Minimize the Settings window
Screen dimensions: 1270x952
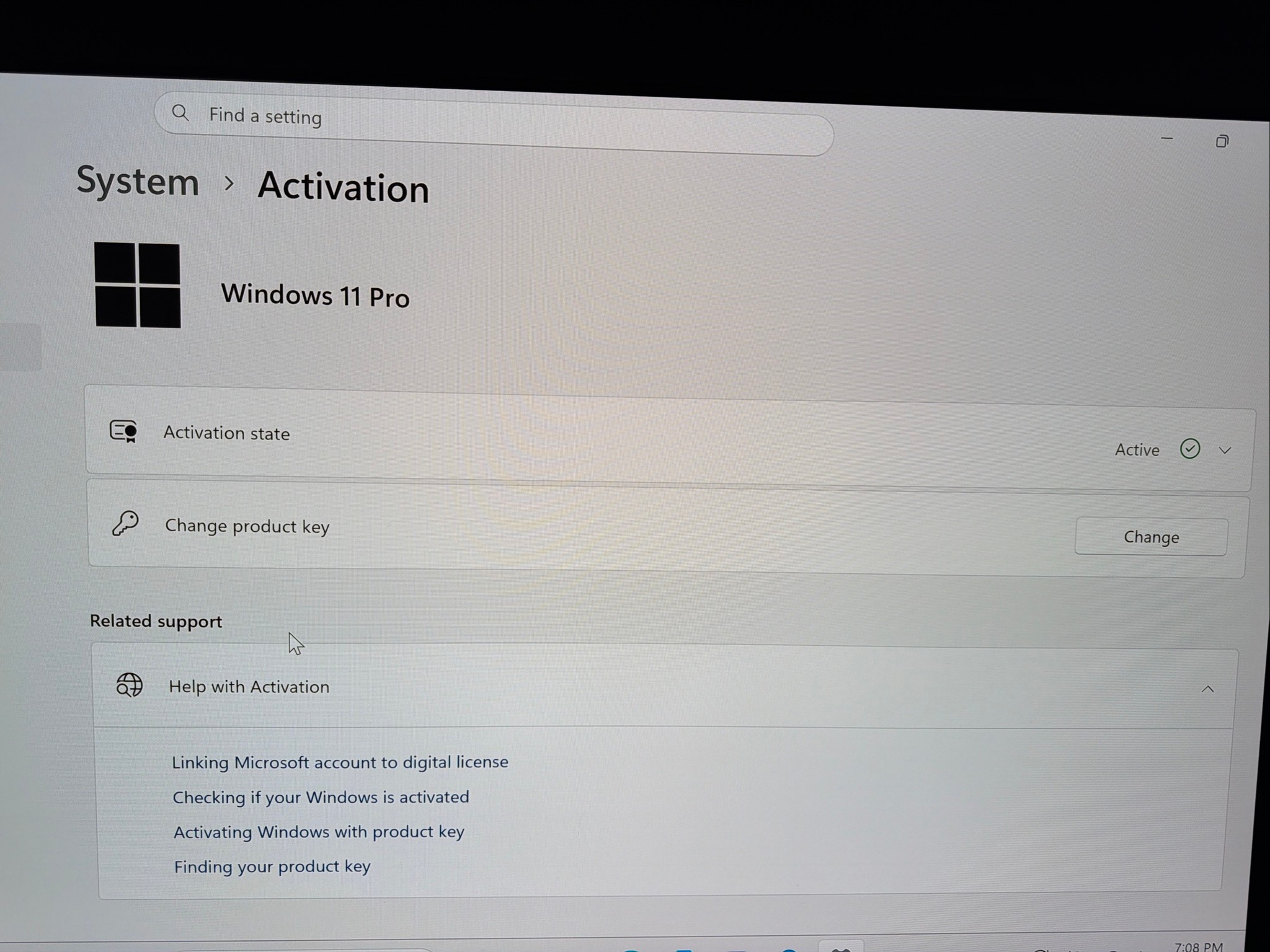click(x=1166, y=139)
